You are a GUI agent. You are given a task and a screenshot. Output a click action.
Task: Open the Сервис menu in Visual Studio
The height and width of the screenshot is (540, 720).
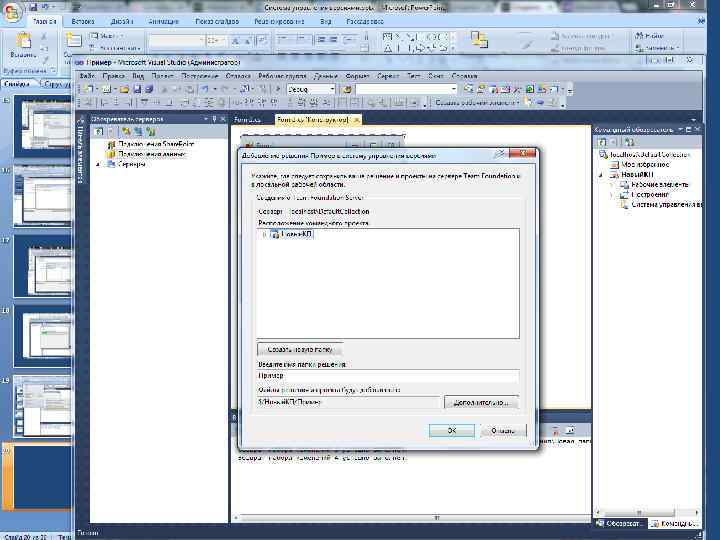(388, 76)
